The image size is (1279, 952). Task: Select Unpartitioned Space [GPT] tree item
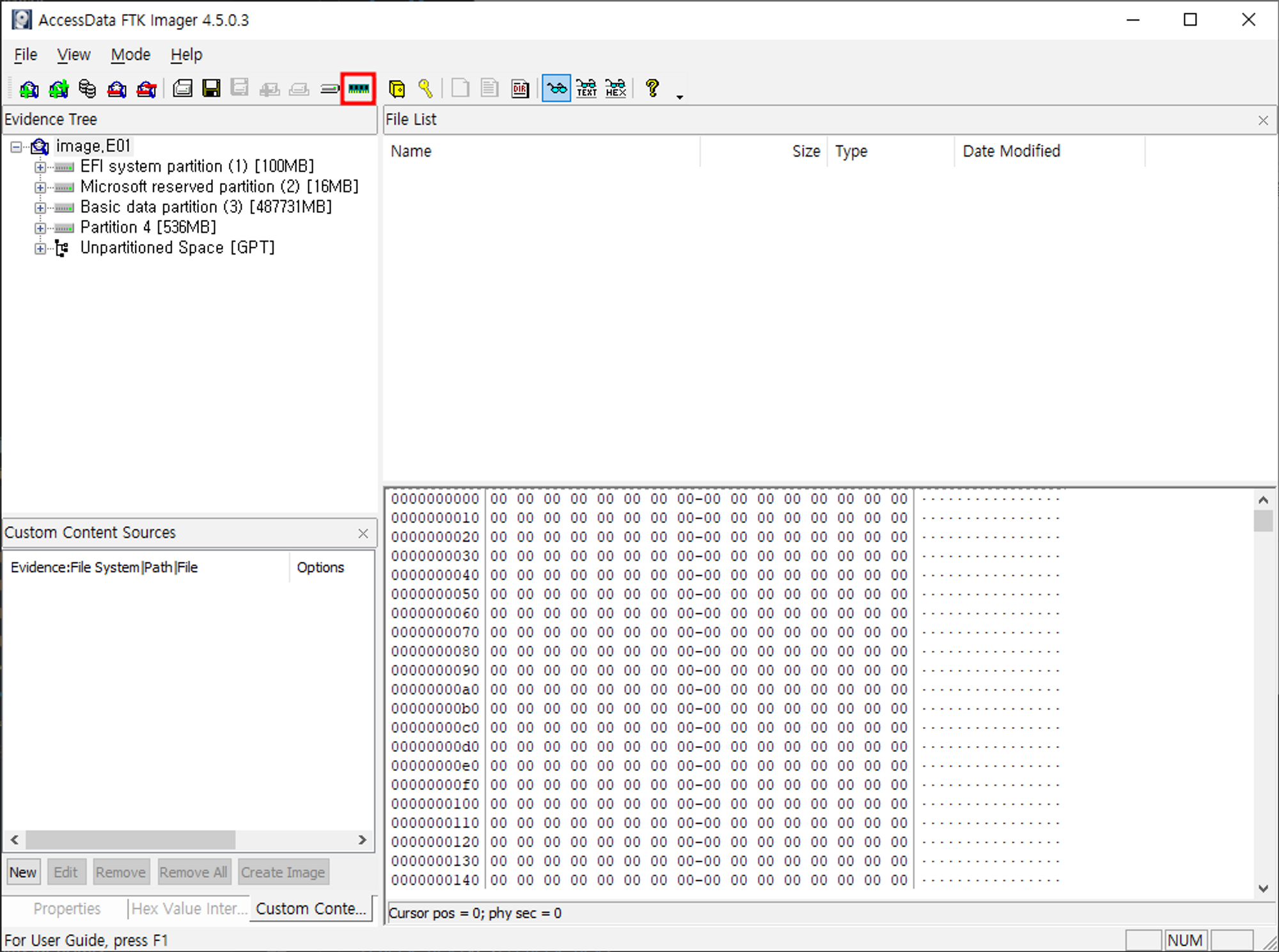click(x=177, y=248)
